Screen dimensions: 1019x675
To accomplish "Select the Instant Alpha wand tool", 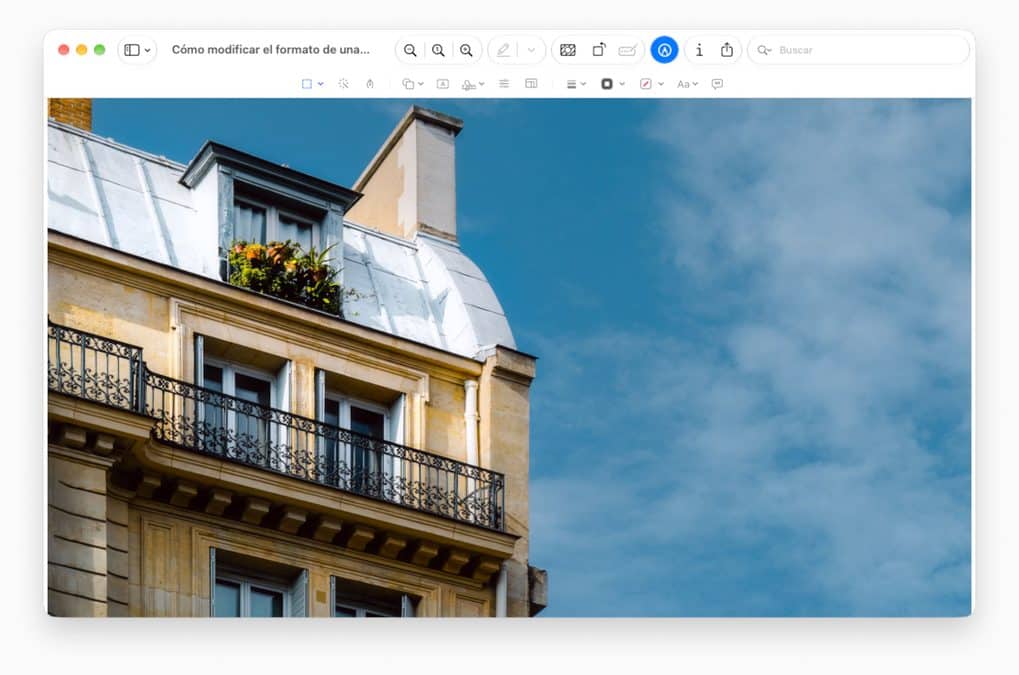I will tap(343, 84).
